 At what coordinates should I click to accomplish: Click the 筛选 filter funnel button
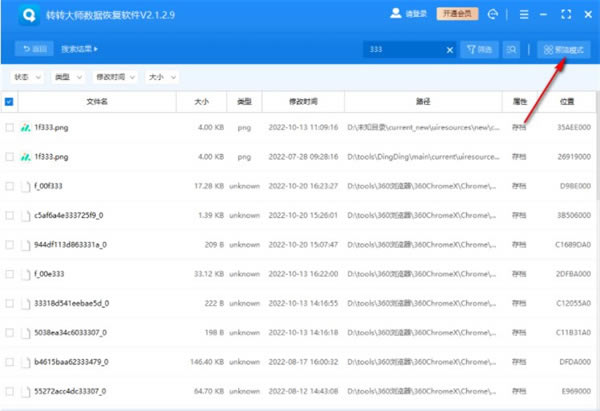coord(478,49)
